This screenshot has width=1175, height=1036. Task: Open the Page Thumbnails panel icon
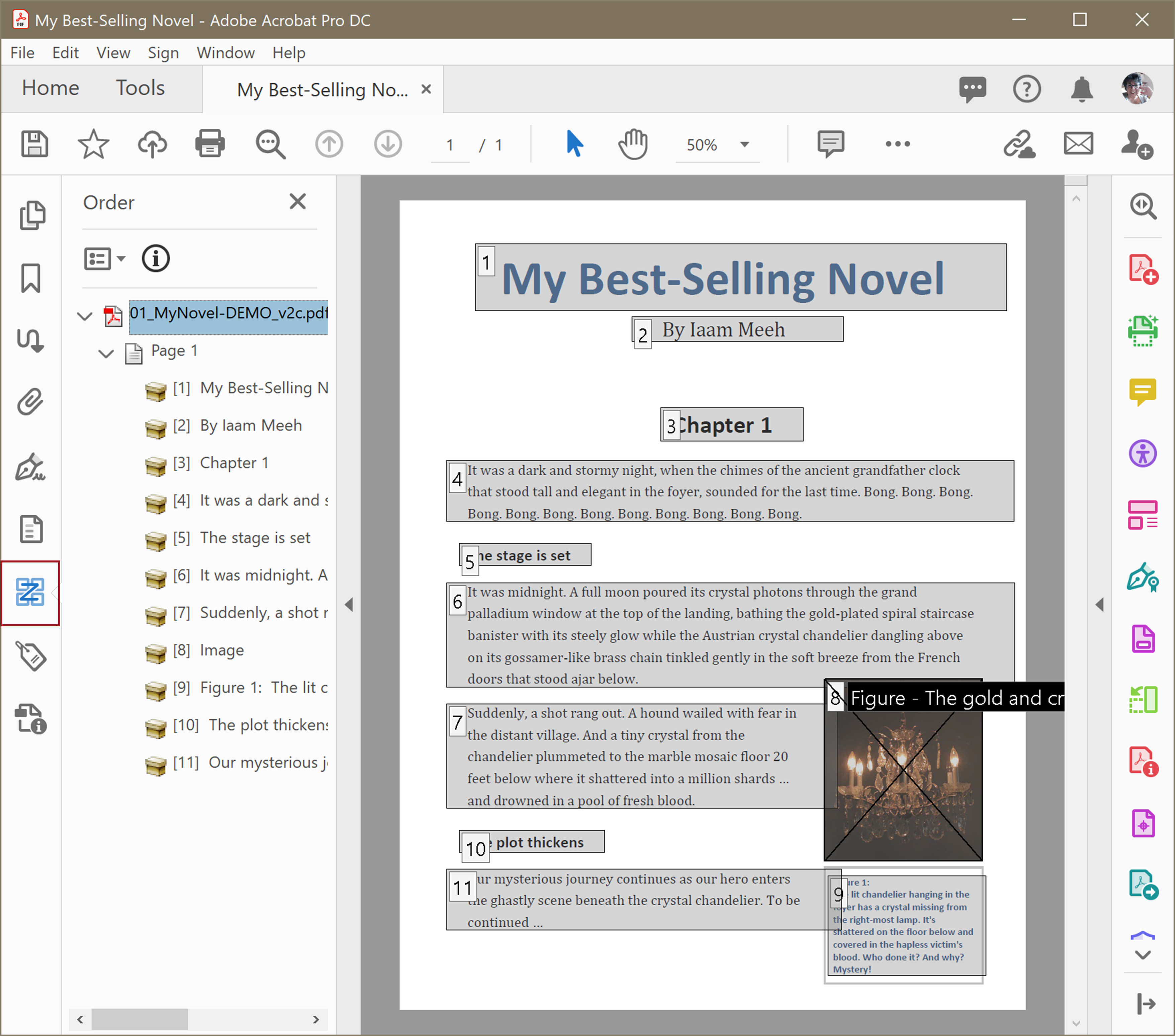(32, 215)
